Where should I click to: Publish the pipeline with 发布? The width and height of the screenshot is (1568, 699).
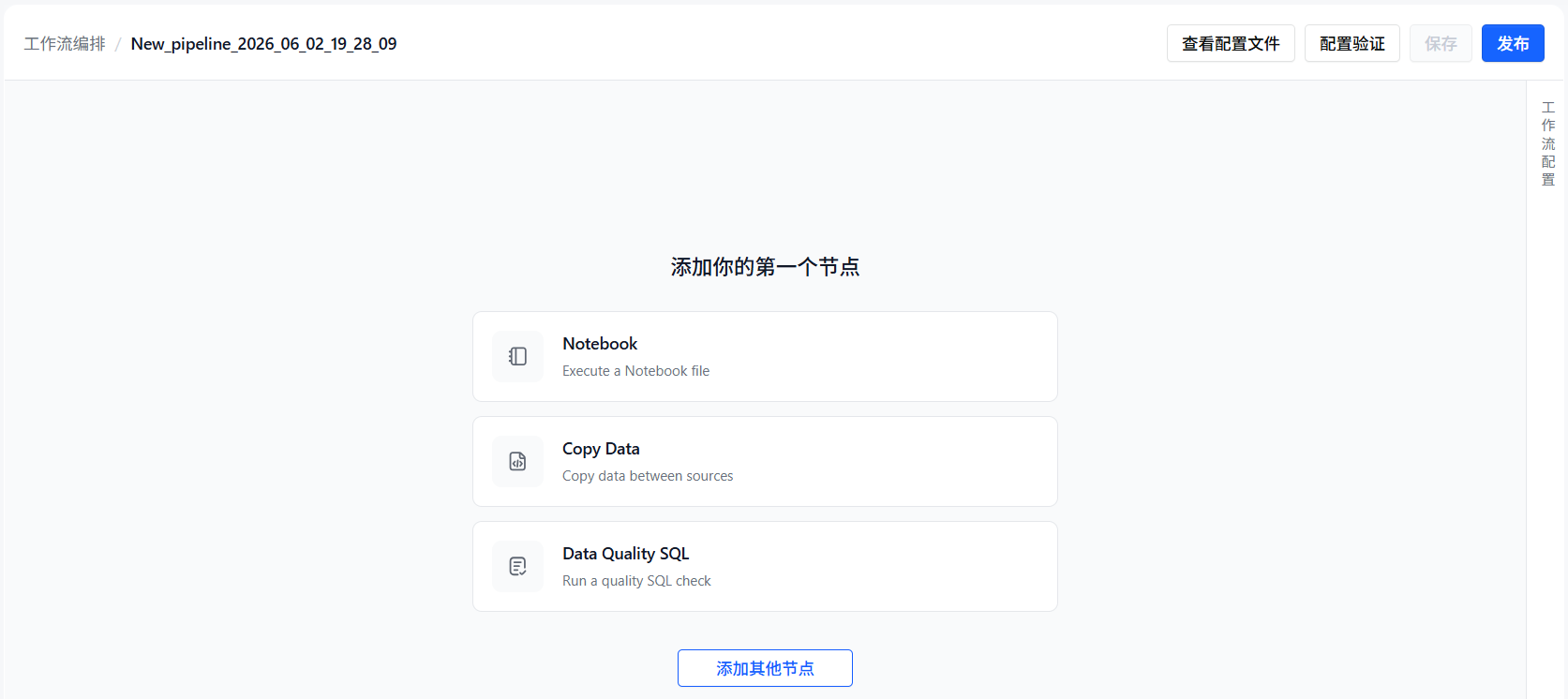[1513, 43]
